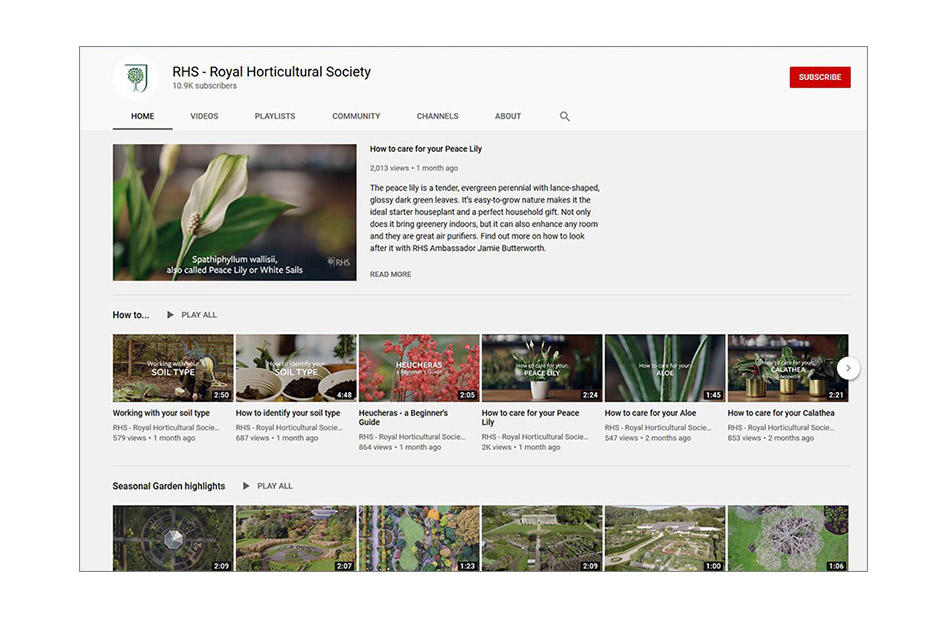The image size is (940, 627).
Task: Select the Channels tab
Action: 437,116
